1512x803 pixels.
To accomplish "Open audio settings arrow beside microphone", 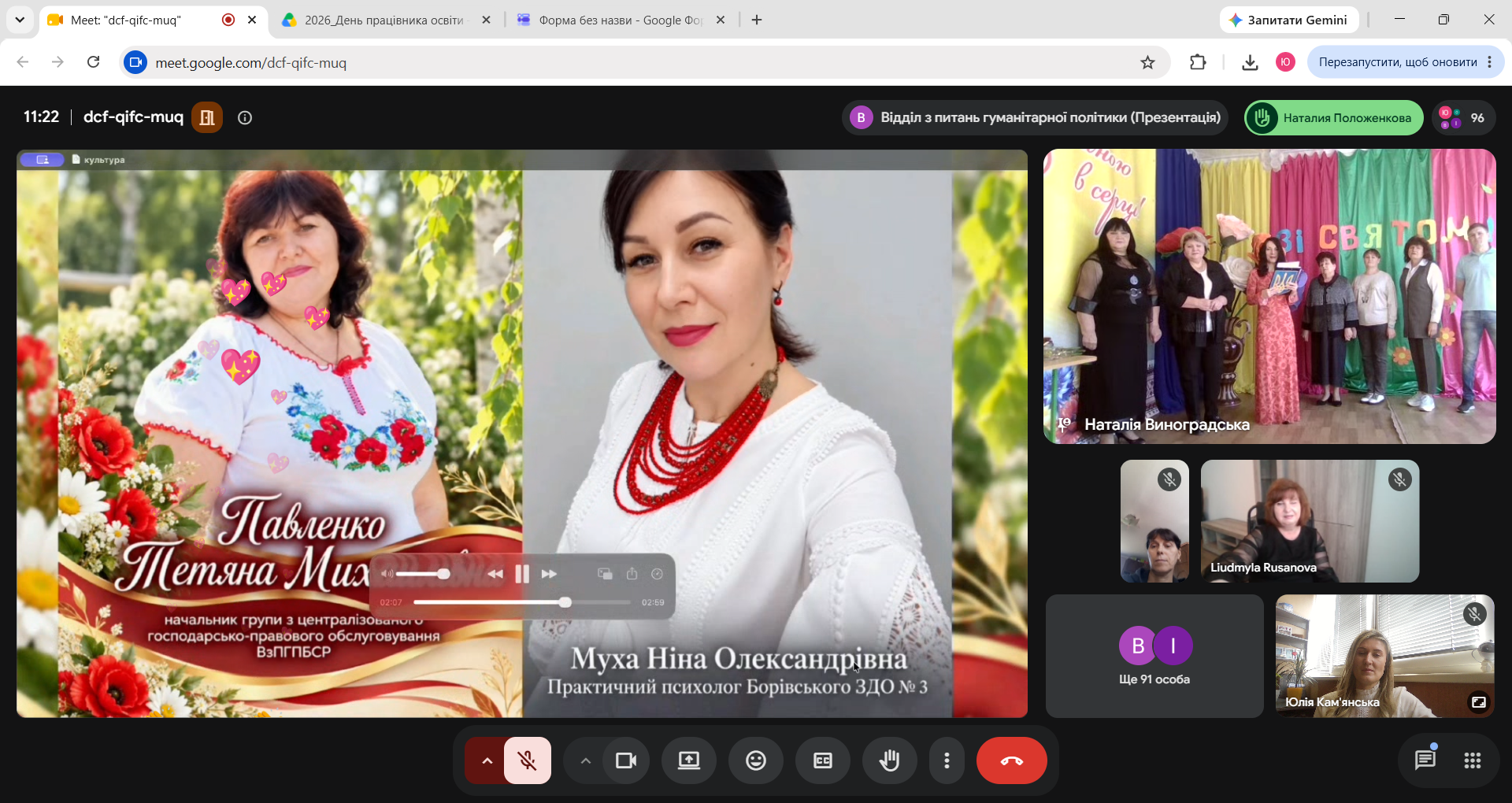I will (x=487, y=760).
